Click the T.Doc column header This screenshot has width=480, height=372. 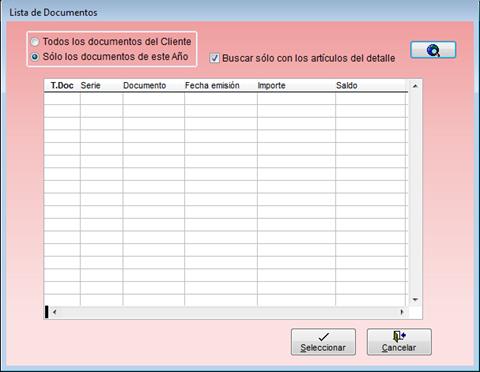[62, 86]
